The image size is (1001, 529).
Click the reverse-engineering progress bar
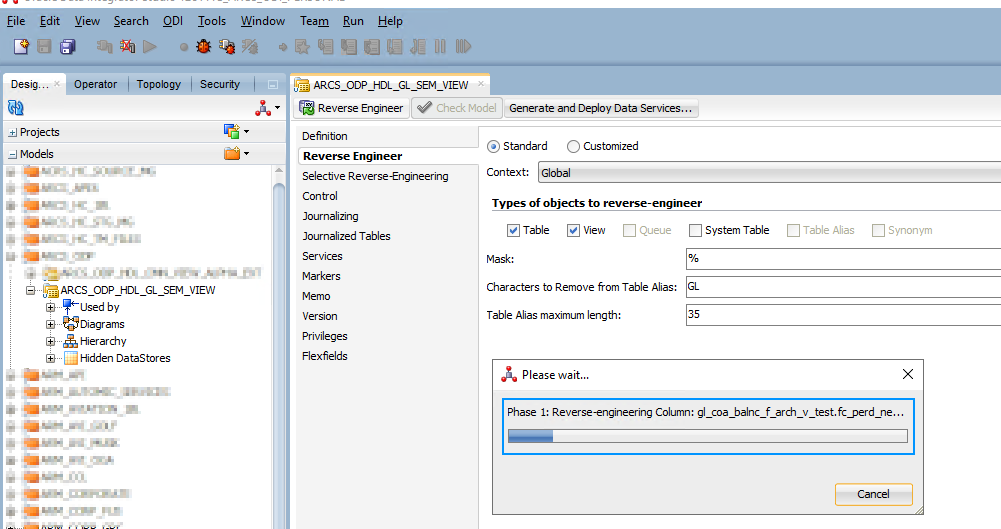pos(707,436)
